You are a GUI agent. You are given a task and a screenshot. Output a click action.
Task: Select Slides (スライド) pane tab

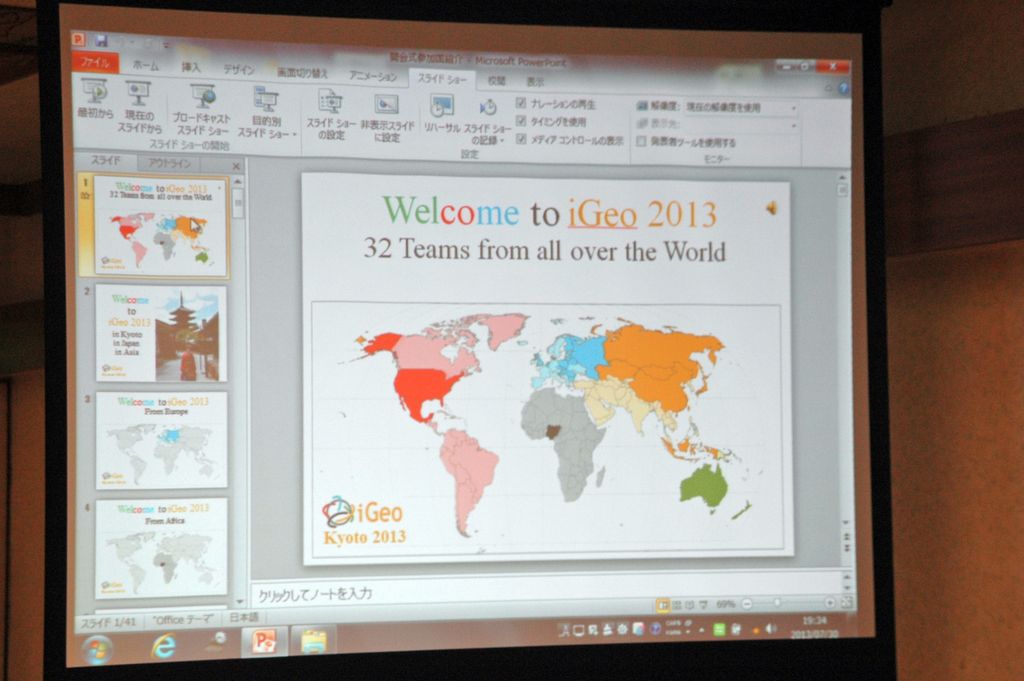pyautogui.click(x=105, y=161)
